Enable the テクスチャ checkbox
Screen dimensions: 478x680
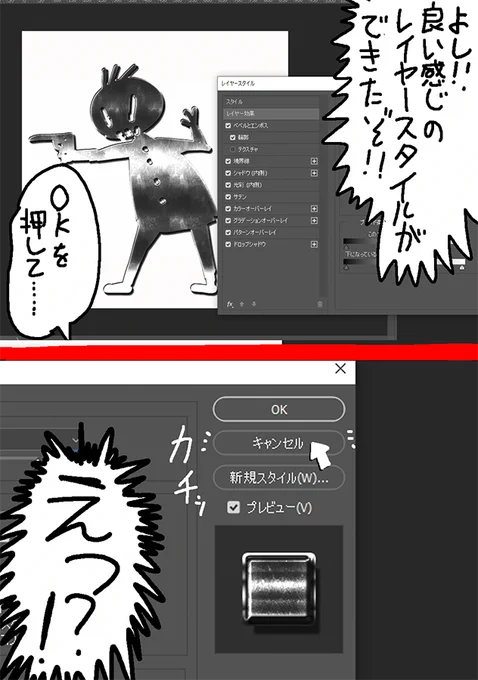[232, 149]
